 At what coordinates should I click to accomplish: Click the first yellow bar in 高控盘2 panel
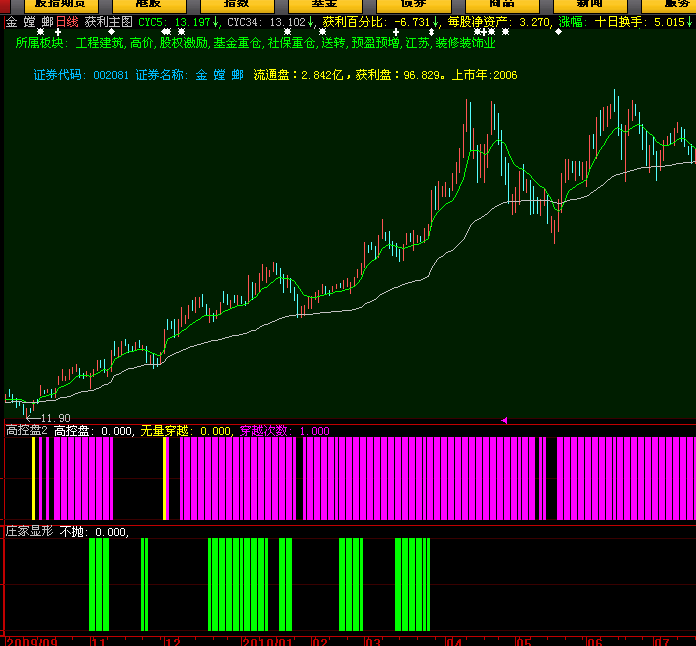tap(33, 478)
